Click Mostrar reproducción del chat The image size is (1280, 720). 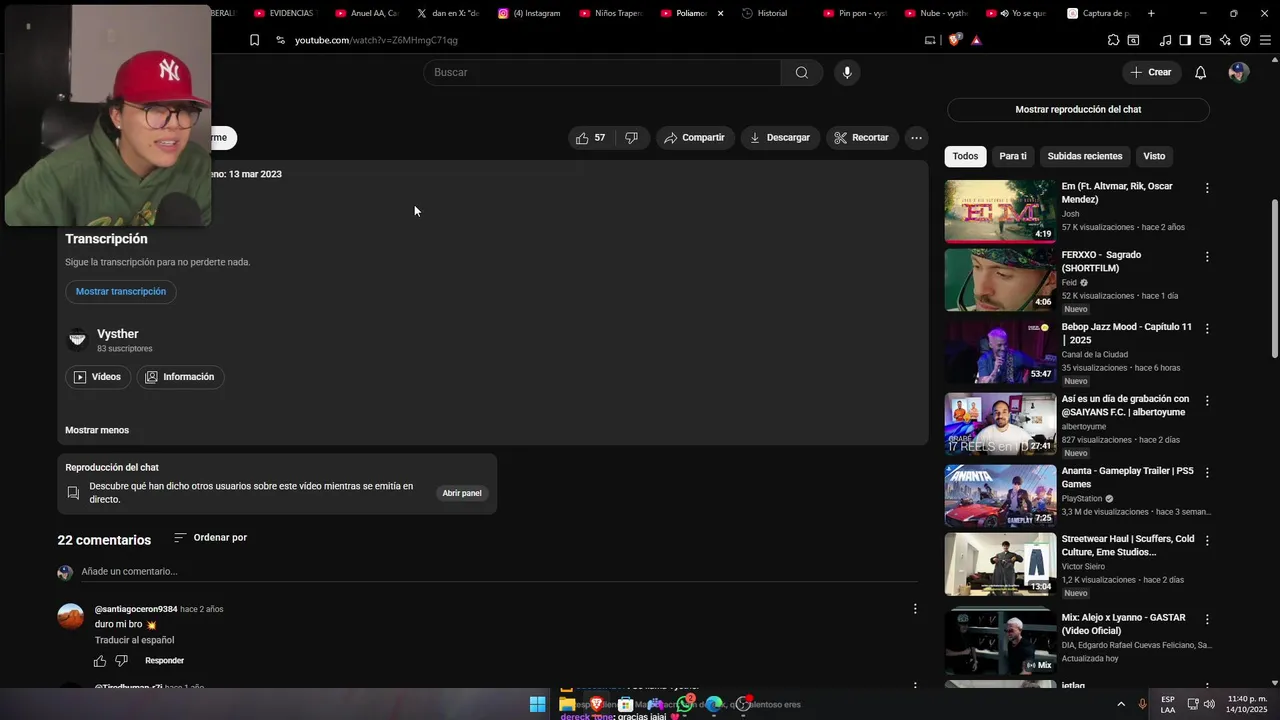pos(1078,109)
